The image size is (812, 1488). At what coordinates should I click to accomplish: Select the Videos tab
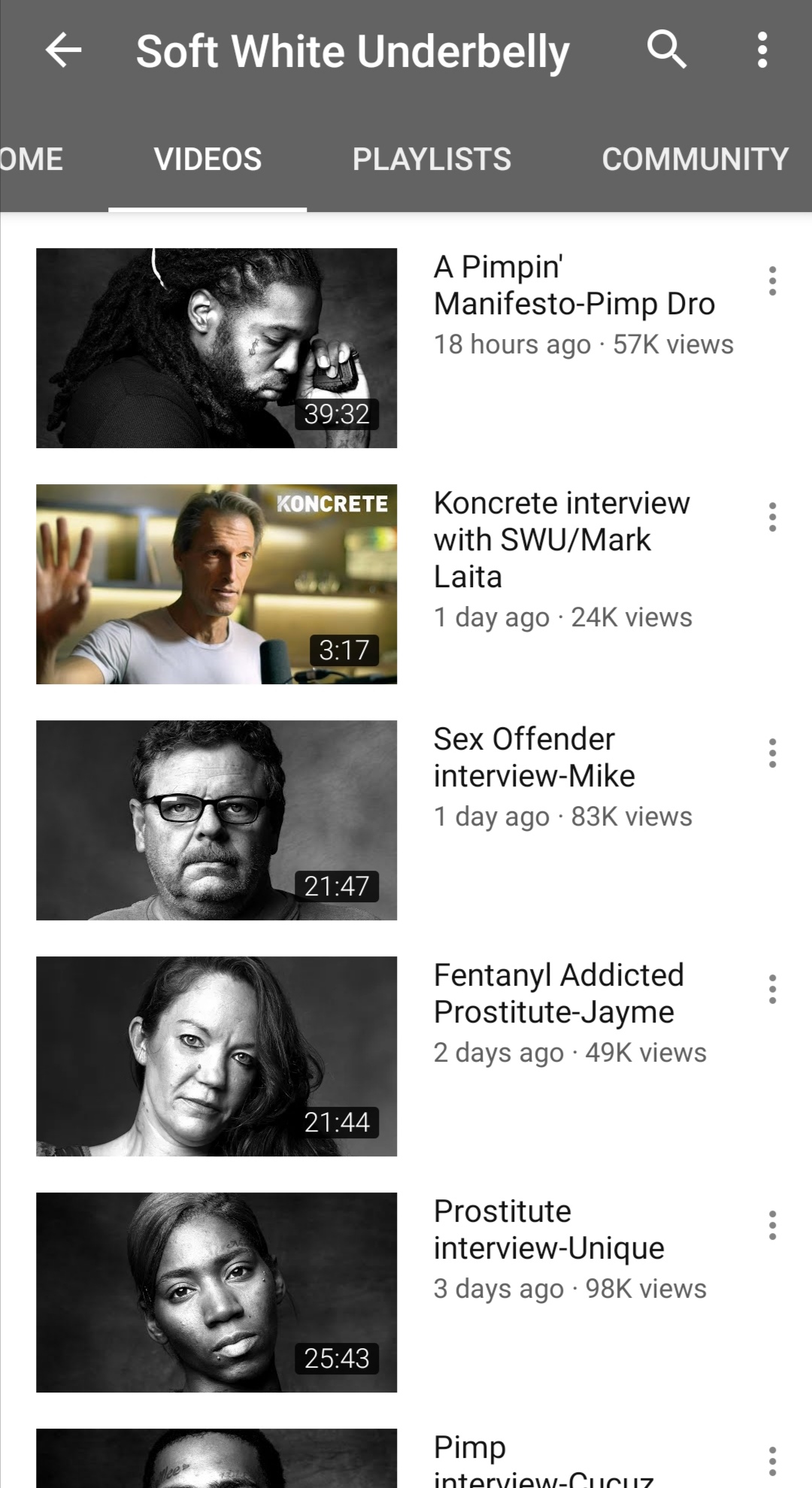(208, 159)
